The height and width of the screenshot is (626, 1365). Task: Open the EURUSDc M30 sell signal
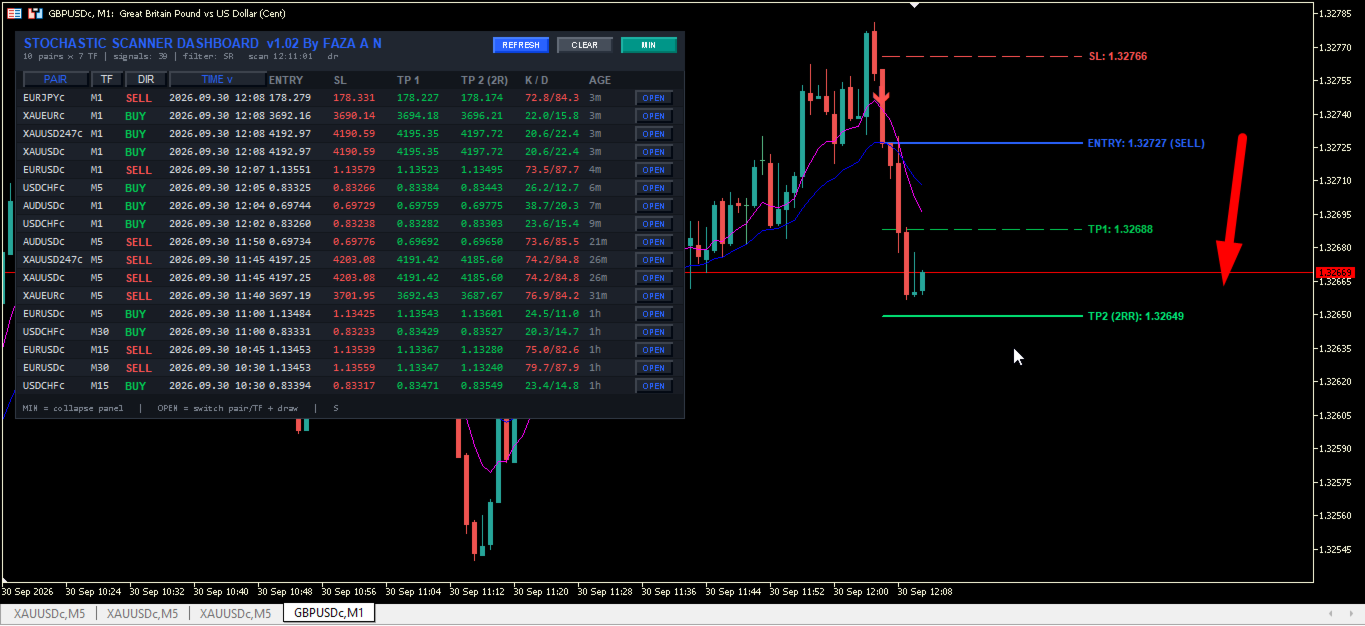pos(654,368)
